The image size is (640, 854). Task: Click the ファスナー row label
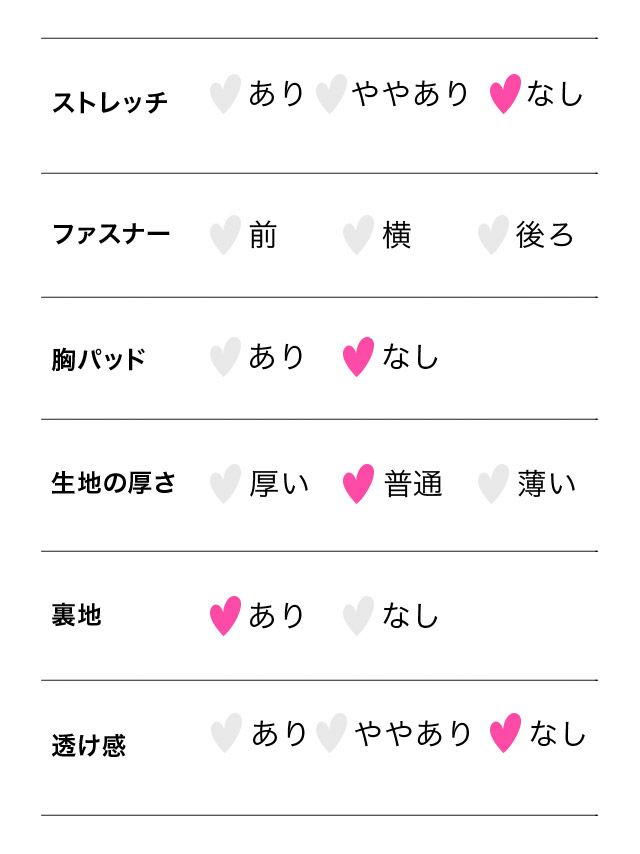[111, 235]
